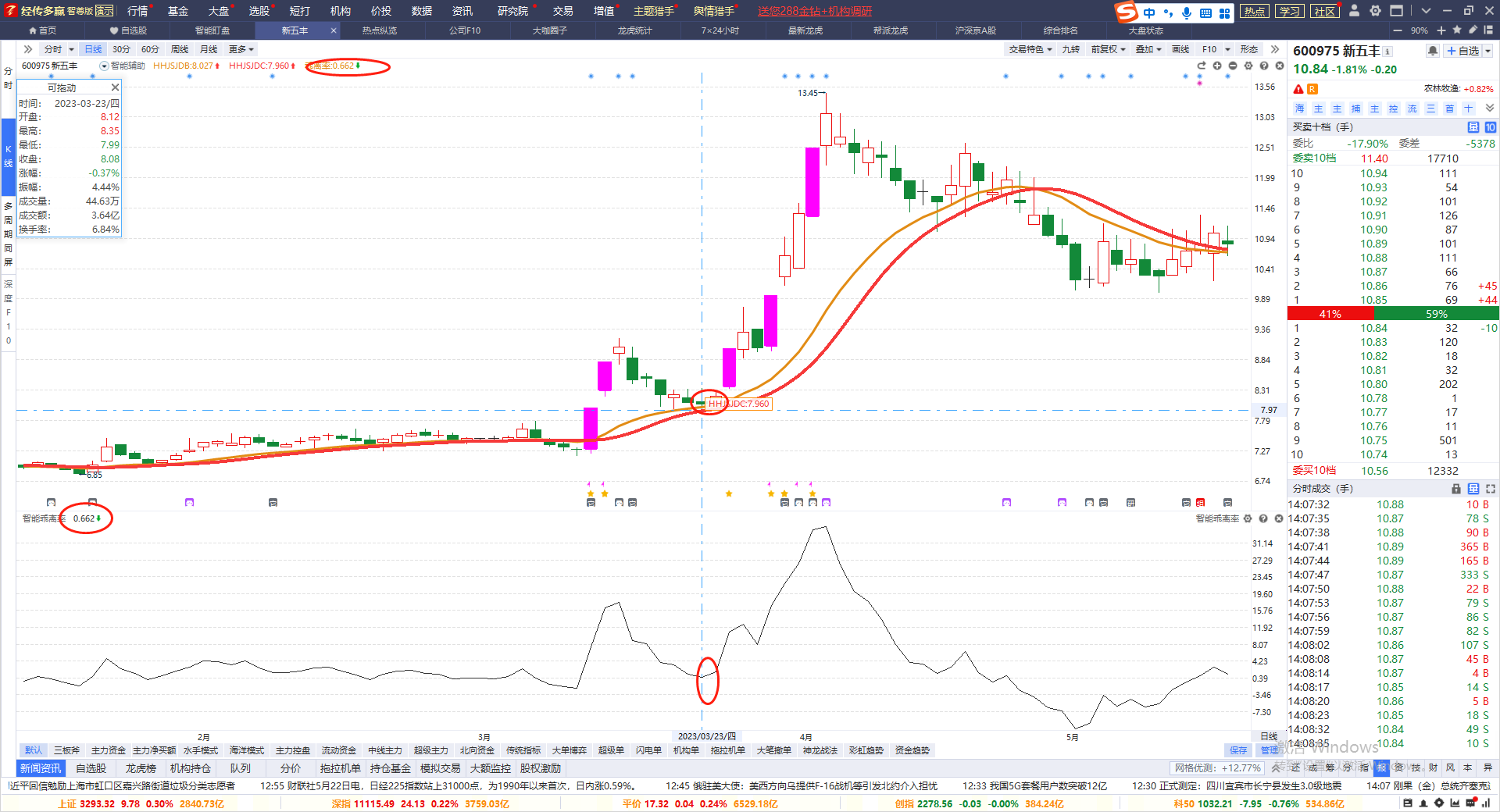Click the circled minus icon above the chart

(1233, 66)
